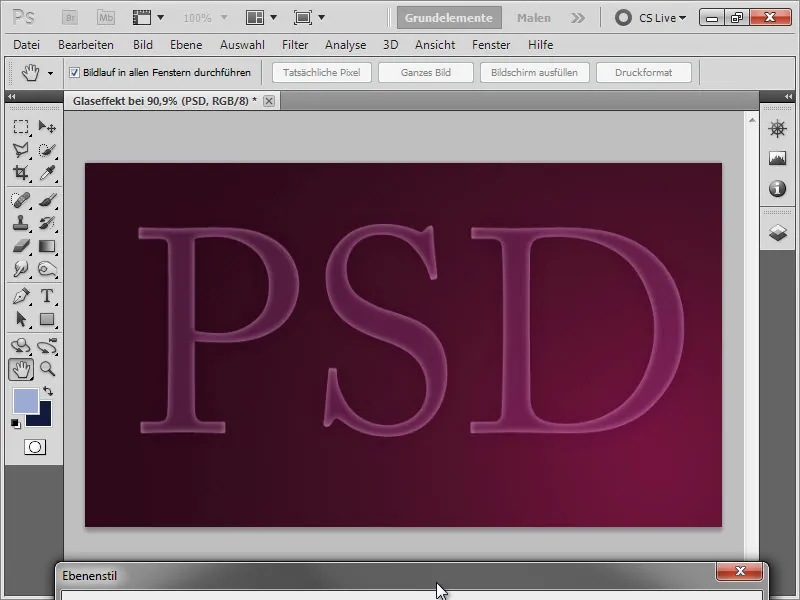Select the Brush tool
800x600 pixels.
[x=47, y=199]
